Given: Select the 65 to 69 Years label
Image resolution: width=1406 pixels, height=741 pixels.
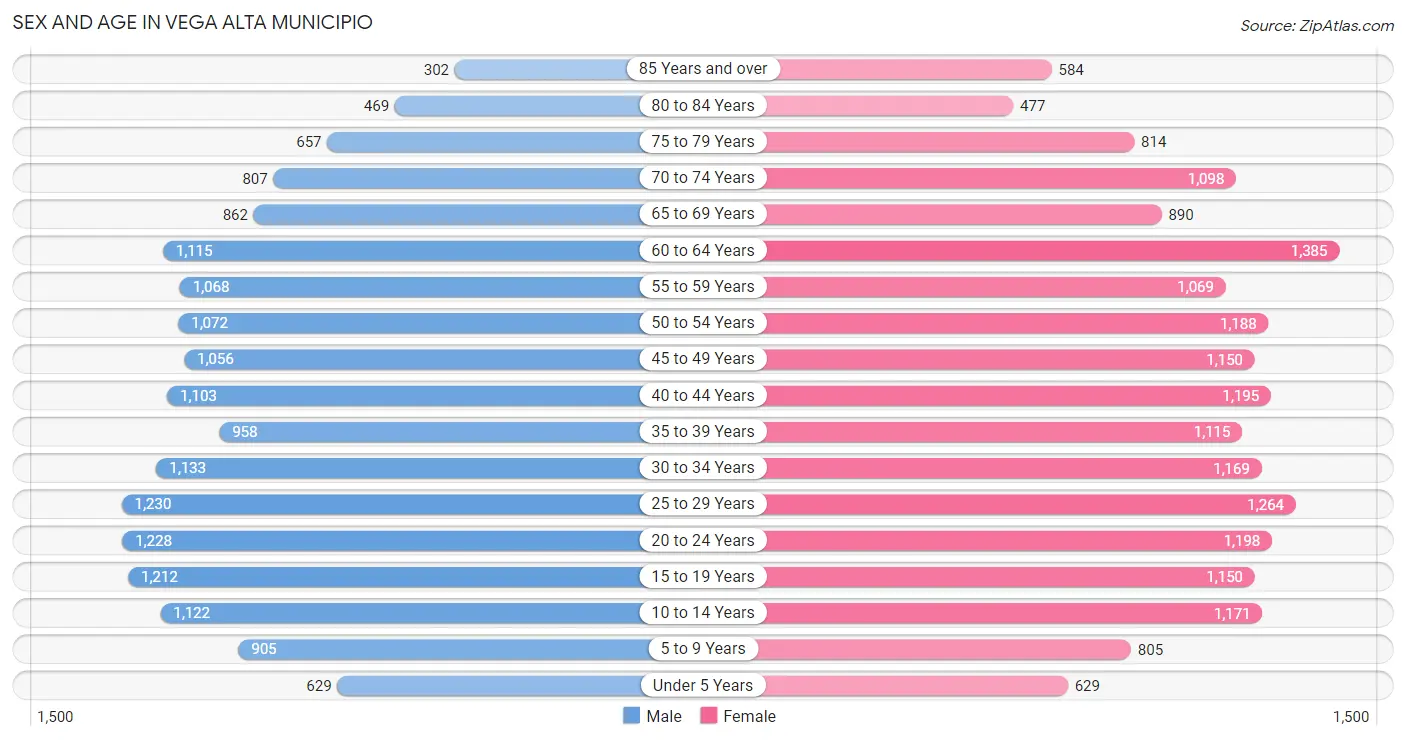Looking at the screenshot, I should click(x=703, y=214).
